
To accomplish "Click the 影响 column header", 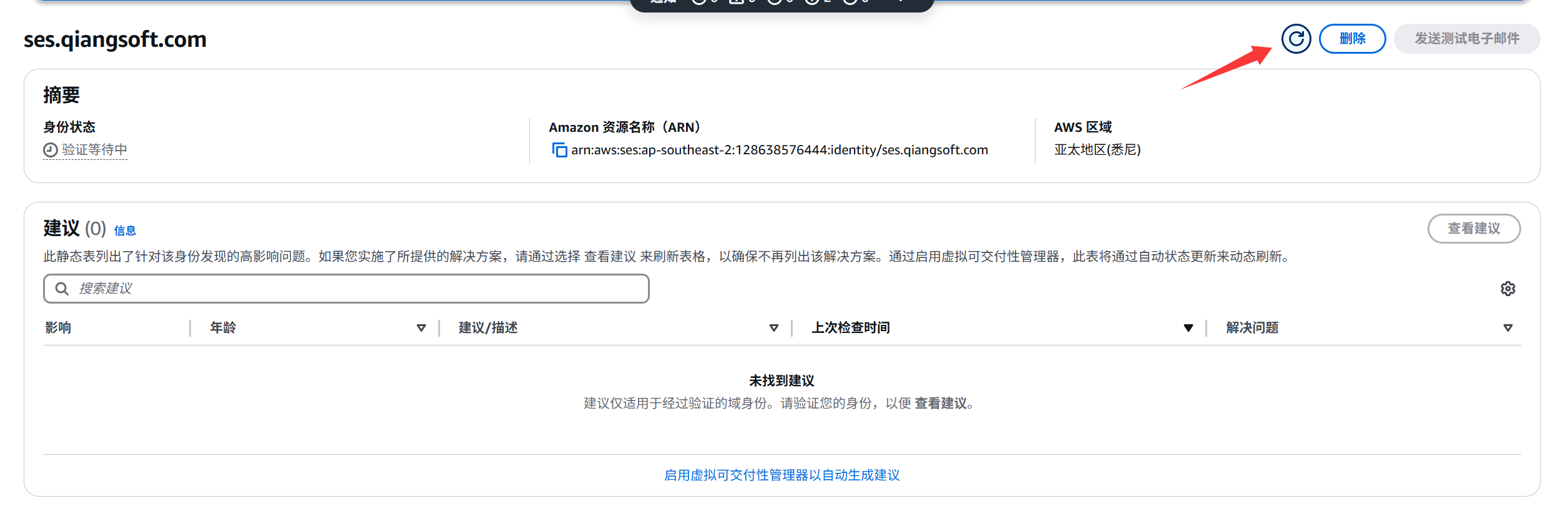I will [58, 327].
